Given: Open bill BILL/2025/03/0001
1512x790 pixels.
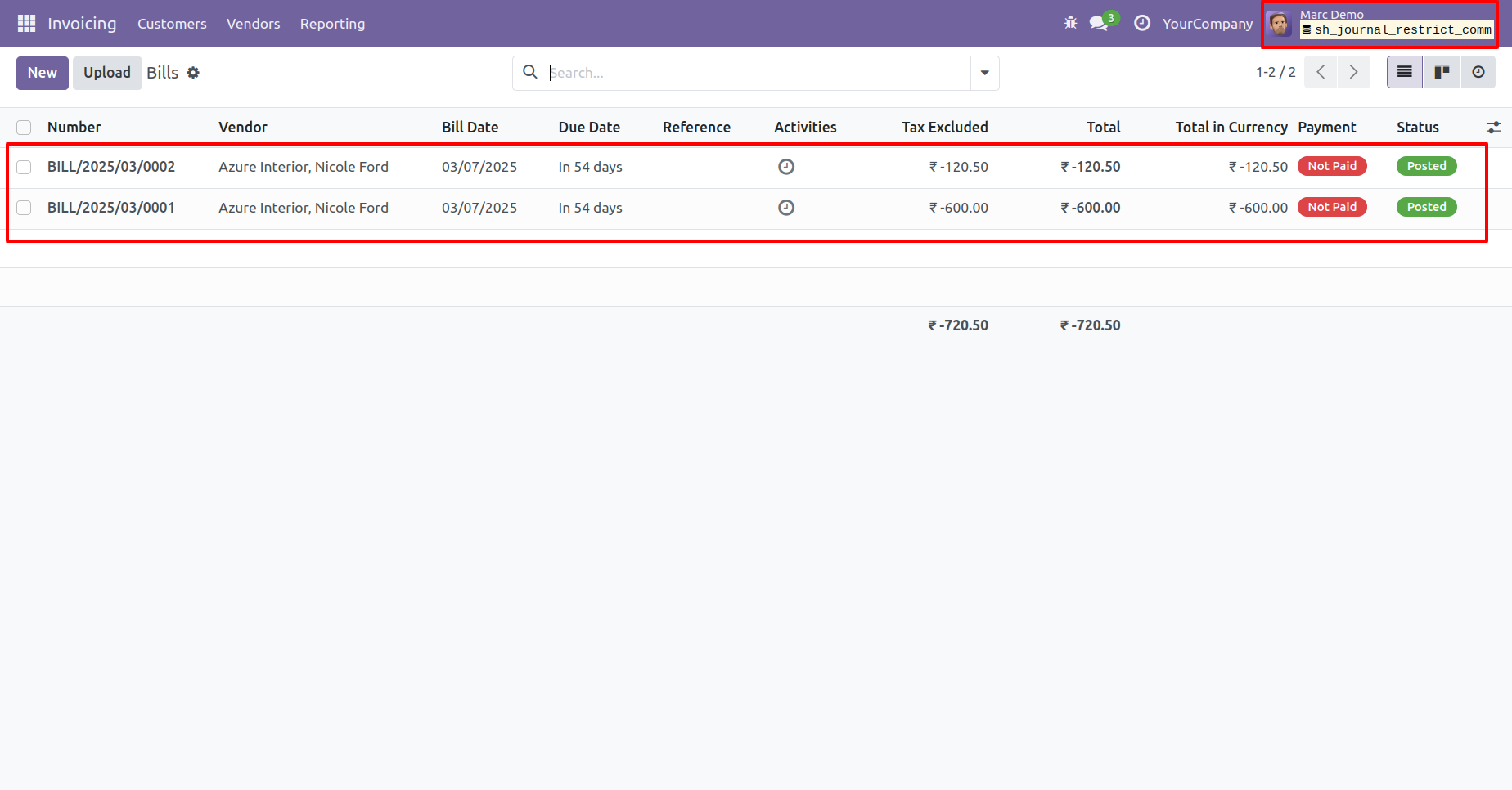Looking at the screenshot, I should 111,208.
